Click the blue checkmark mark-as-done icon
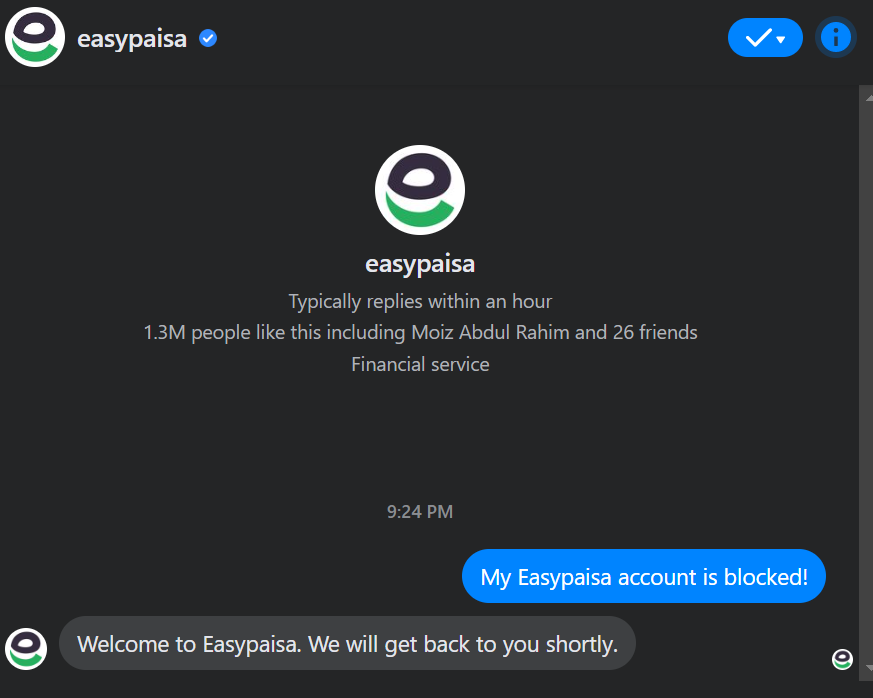Viewport: 873px width, 698px height. 757,37
